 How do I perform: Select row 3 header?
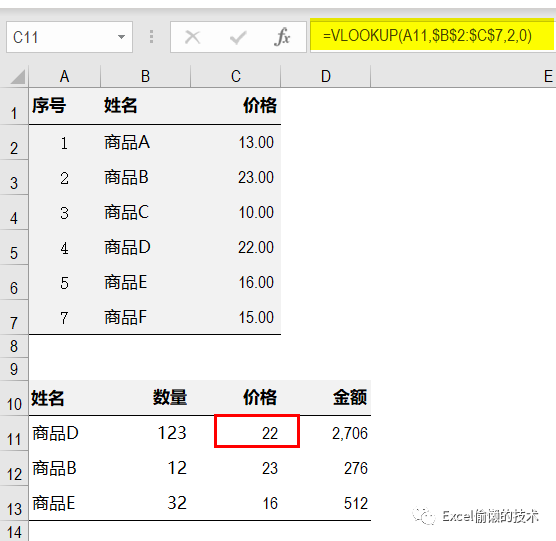[x=14, y=177]
